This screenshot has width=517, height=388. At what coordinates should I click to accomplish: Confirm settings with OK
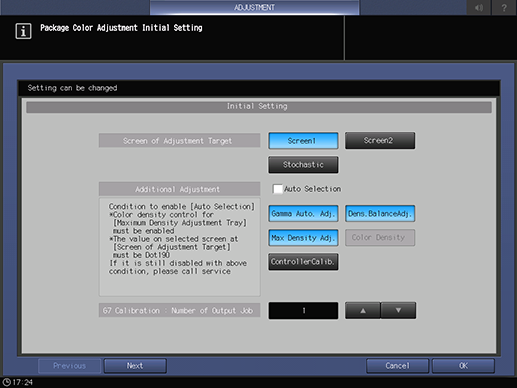463,366
